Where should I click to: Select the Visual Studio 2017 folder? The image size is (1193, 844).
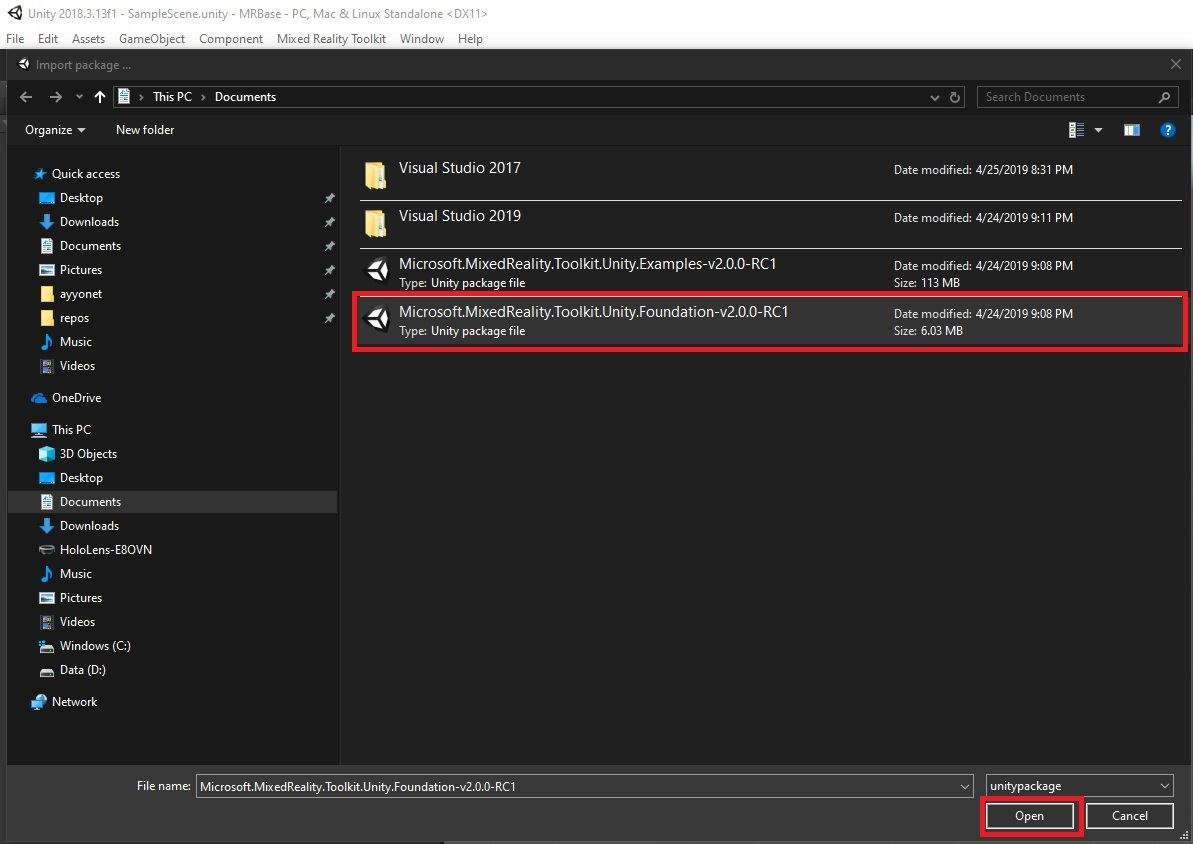[770, 176]
